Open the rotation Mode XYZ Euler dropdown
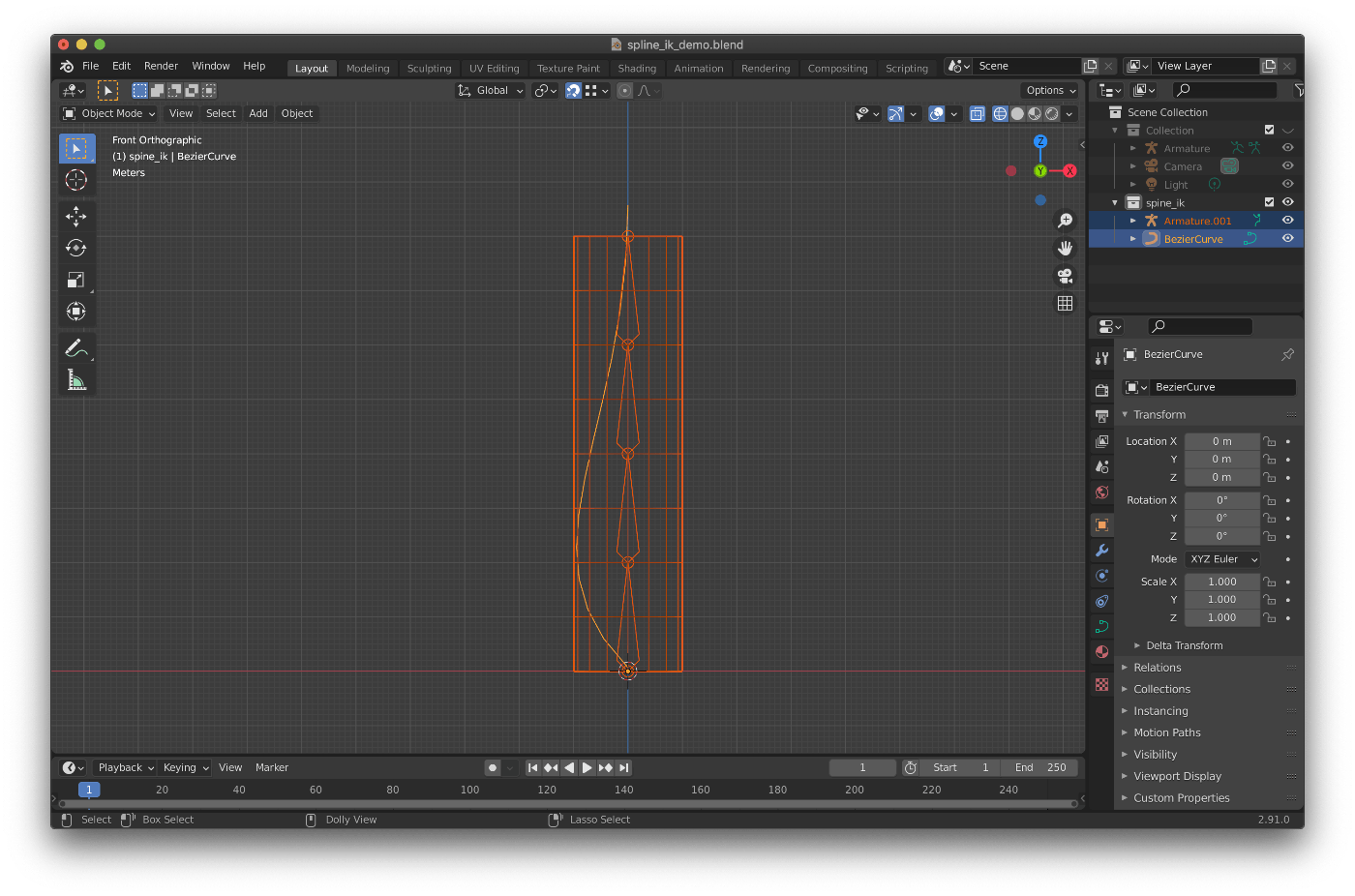1355x896 pixels. coord(1223,559)
